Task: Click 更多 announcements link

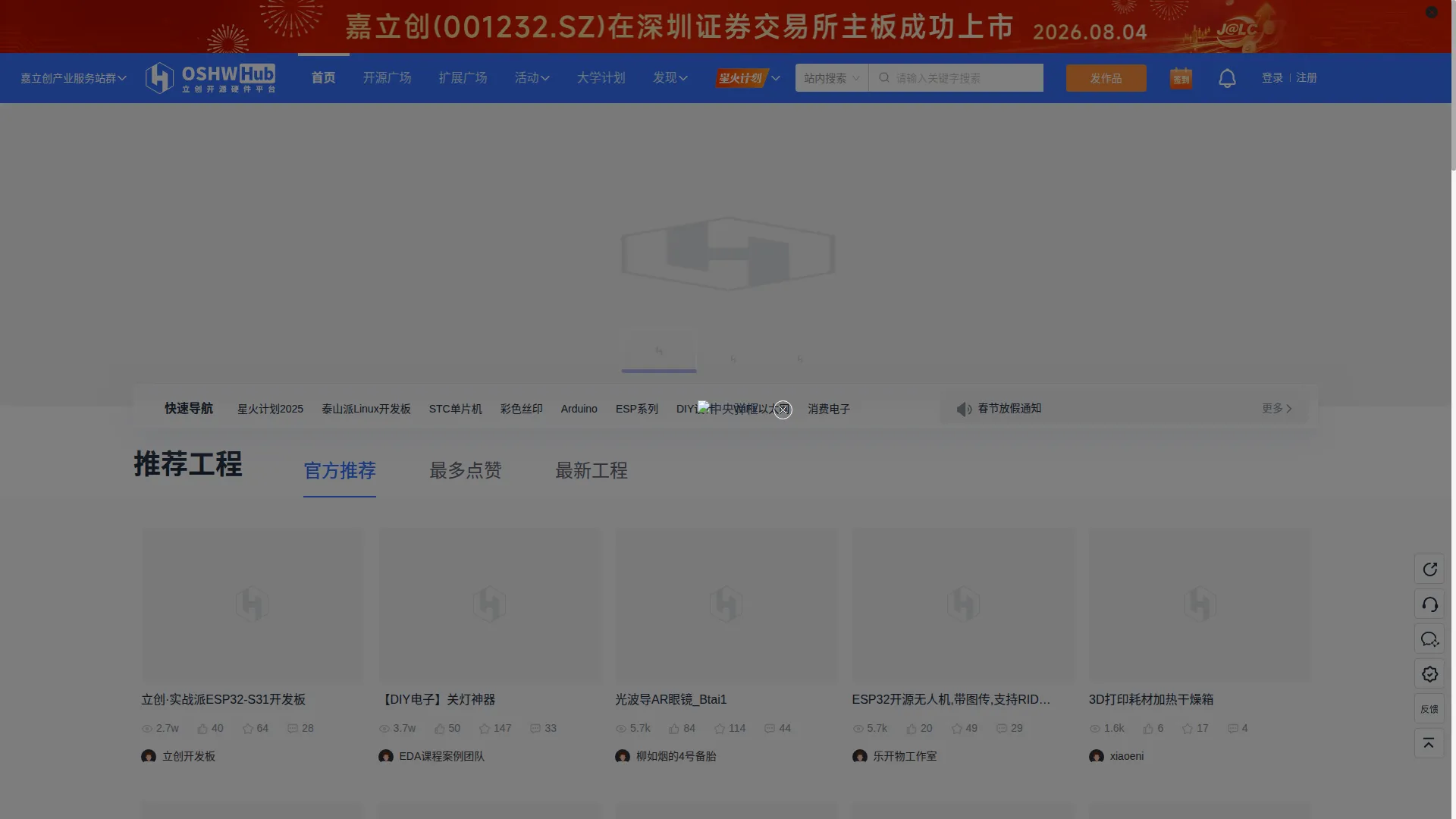Action: coord(1277,409)
